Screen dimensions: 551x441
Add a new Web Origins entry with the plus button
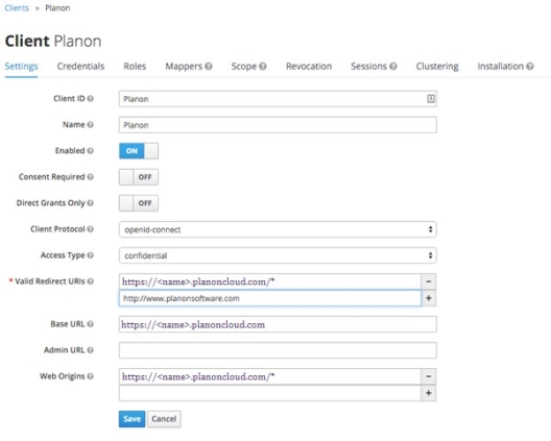(x=429, y=393)
